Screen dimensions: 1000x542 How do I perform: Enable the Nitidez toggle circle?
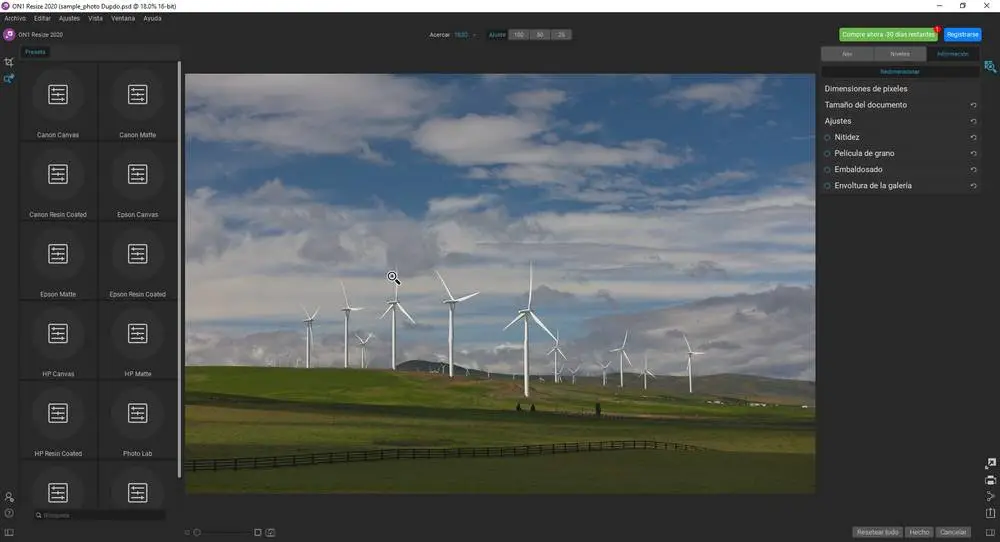click(x=828, y=137)
